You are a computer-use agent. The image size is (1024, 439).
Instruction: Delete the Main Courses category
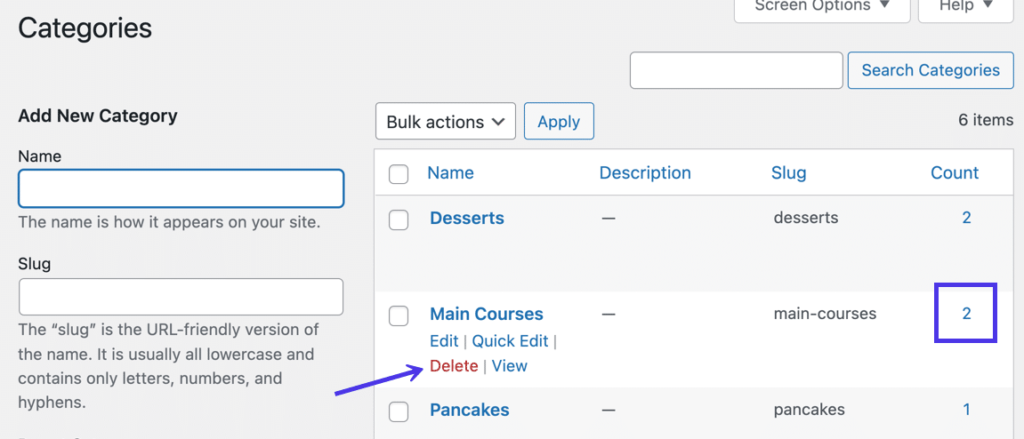pyautogui.click(x=454, y=366)
